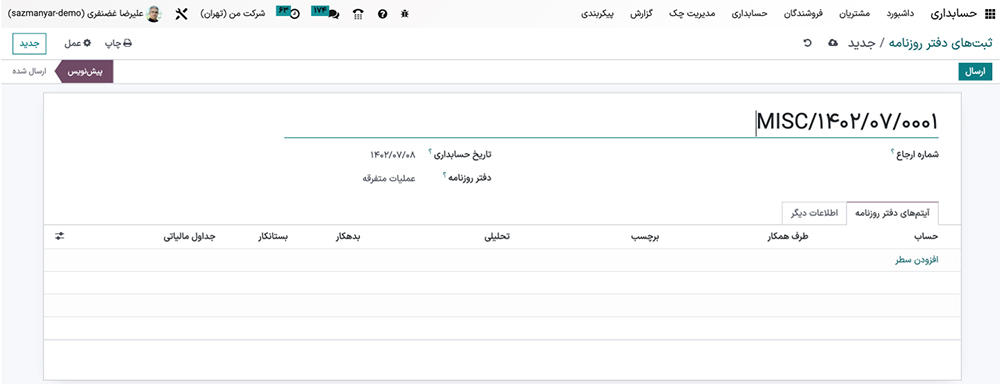Open the چاپ print menu
Screen dimensions: 1000x384
coord(118,43)
